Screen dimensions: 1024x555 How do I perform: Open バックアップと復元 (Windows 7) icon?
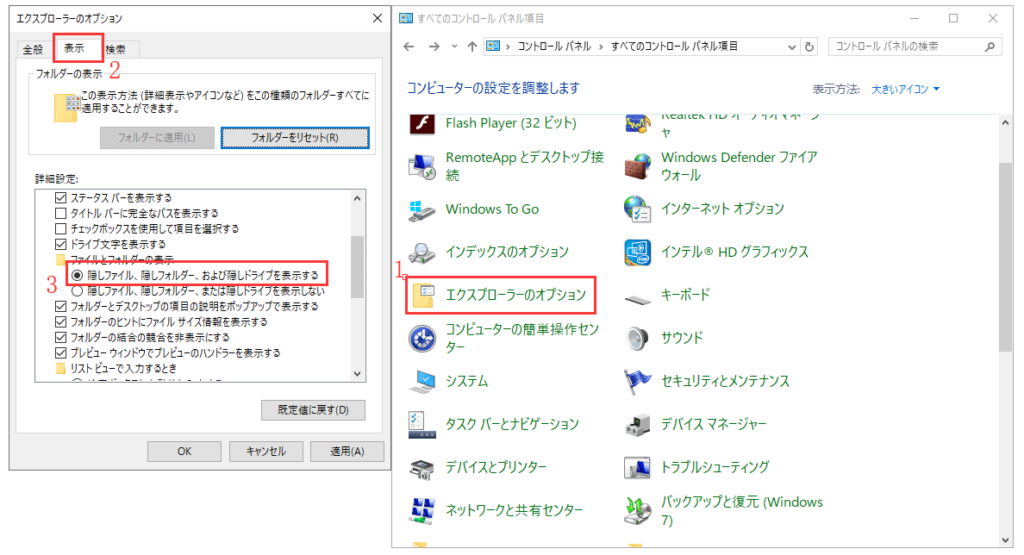(637, 511)
